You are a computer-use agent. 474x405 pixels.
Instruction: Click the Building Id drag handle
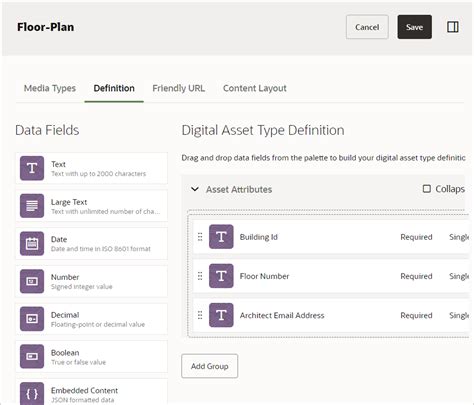click(200, 237)
